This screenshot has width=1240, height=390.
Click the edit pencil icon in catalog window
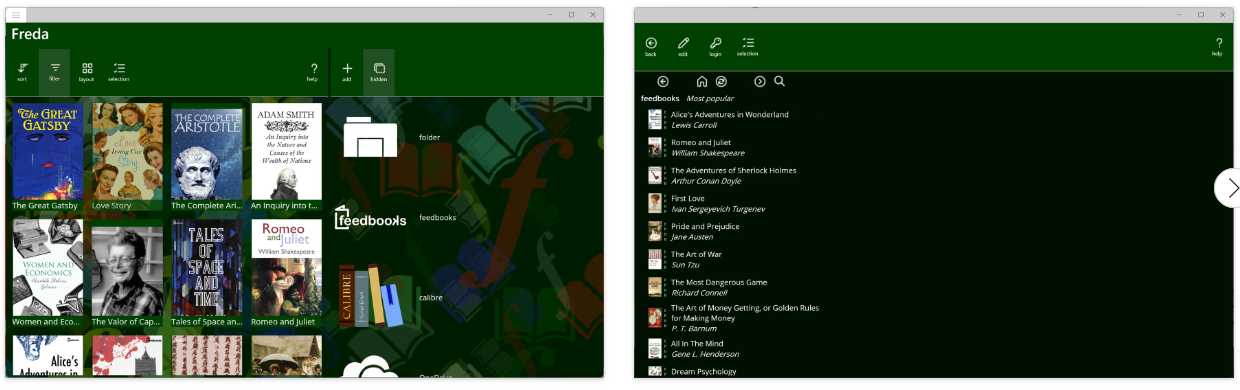pos(683,46)
